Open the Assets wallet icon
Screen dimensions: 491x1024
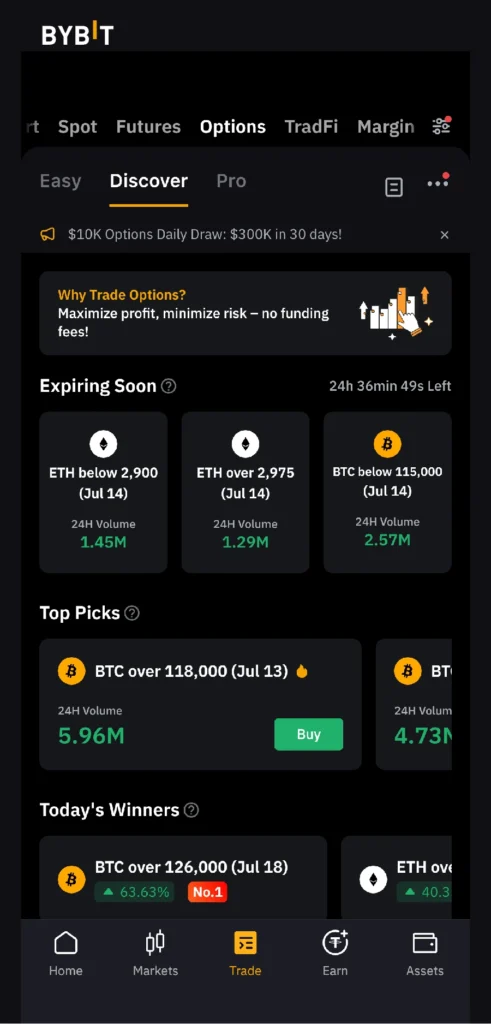(424, 943)
